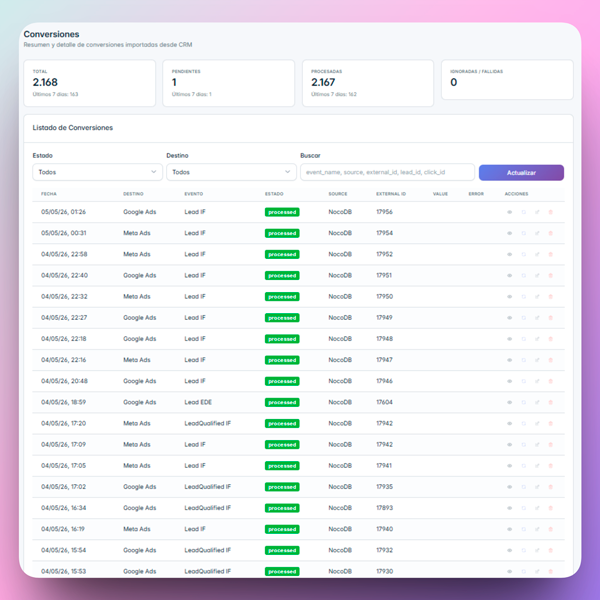This screenshot has height=600, width=600.
Task: Click date 05/05/26, 00:31
Action: click(x=64, y=233)
